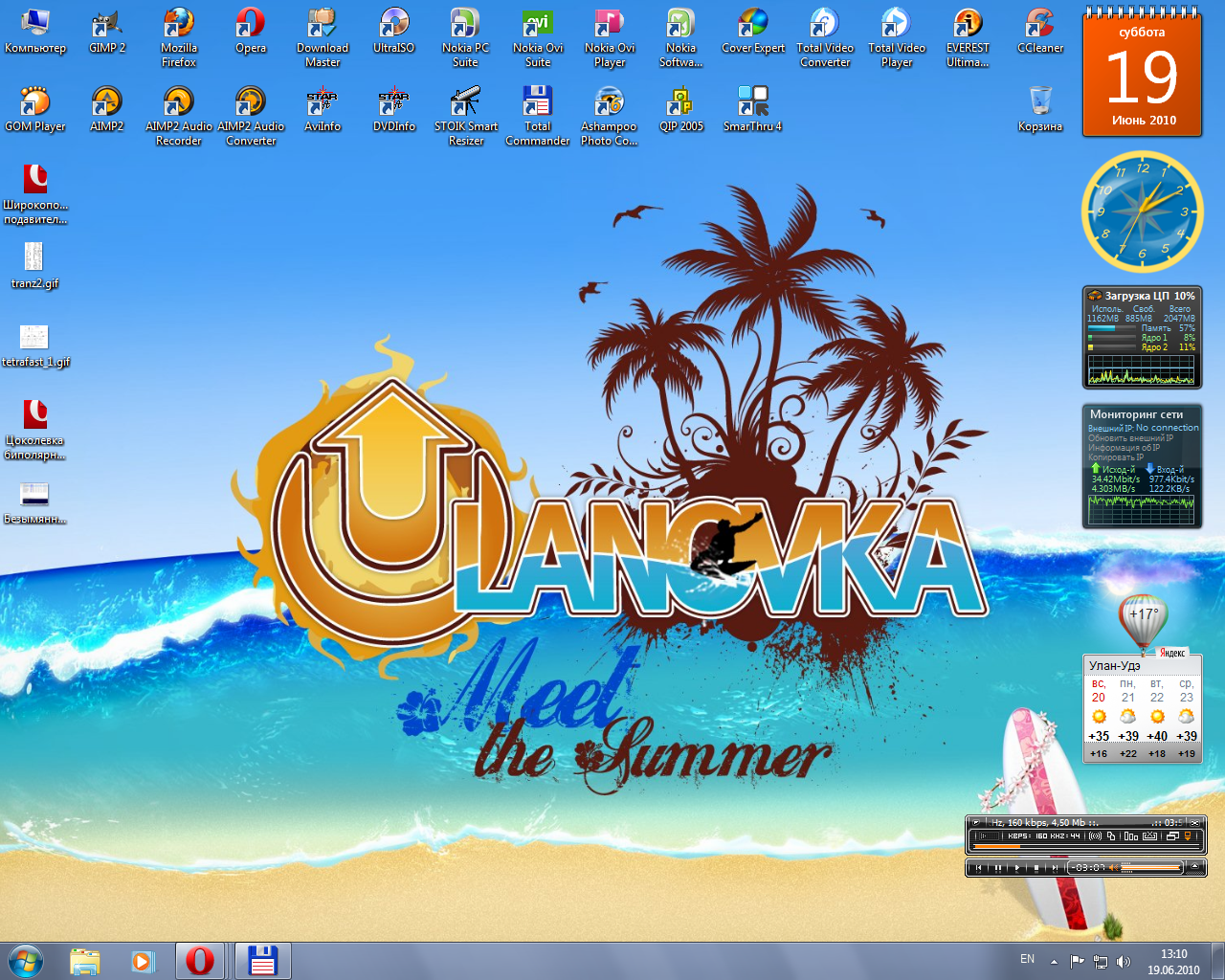The height and width of the screenshot is (980, 1225).
Task: Click the EN language indicator in the taskbar
Action: [1027, 959]
